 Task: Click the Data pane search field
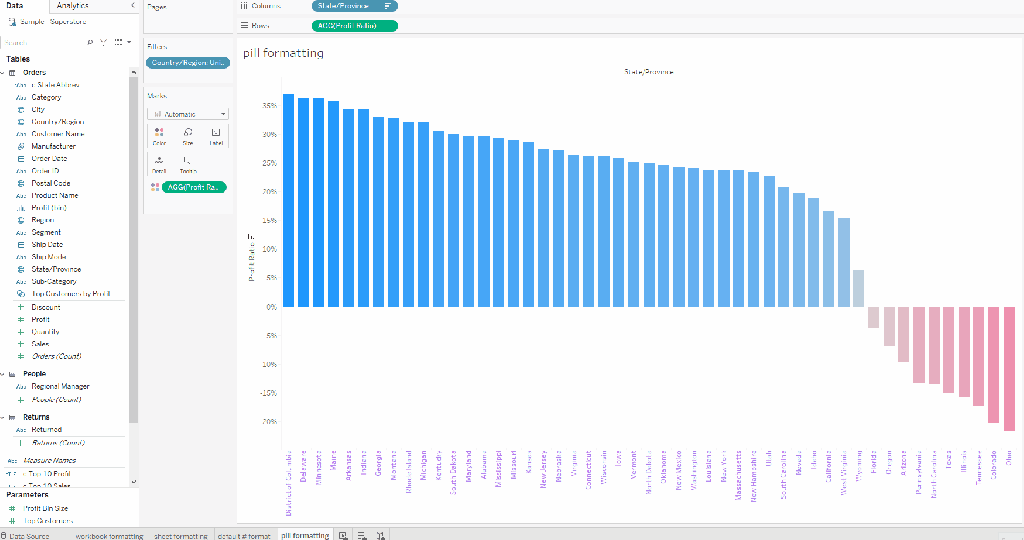click(42, 42)
